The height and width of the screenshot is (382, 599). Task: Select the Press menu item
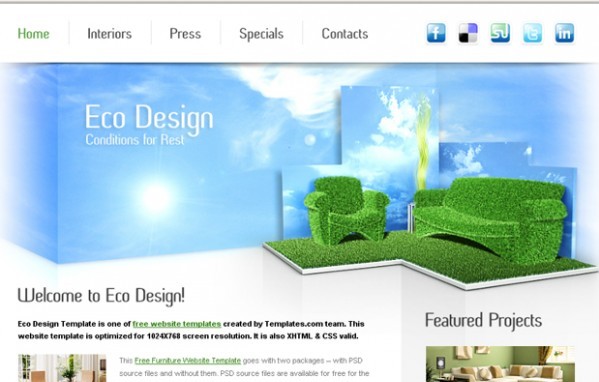185,34
